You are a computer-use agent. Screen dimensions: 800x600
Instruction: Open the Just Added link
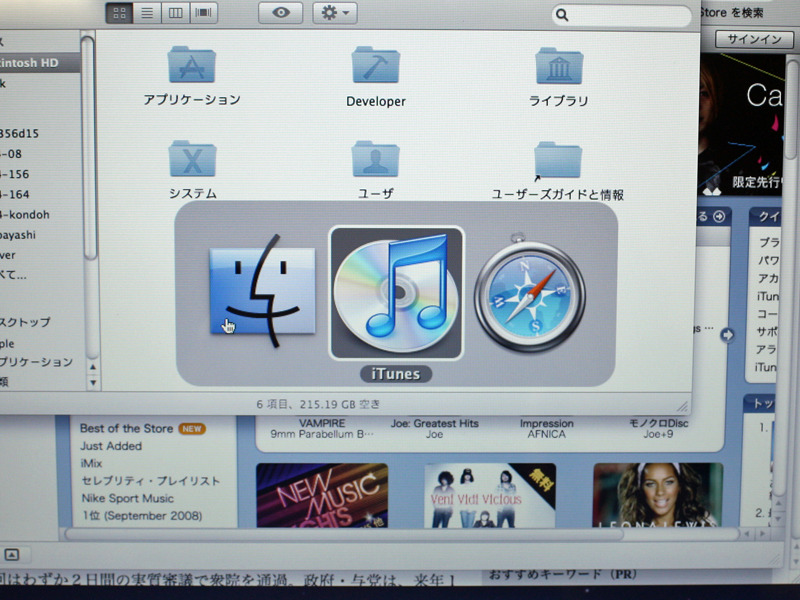111,446
